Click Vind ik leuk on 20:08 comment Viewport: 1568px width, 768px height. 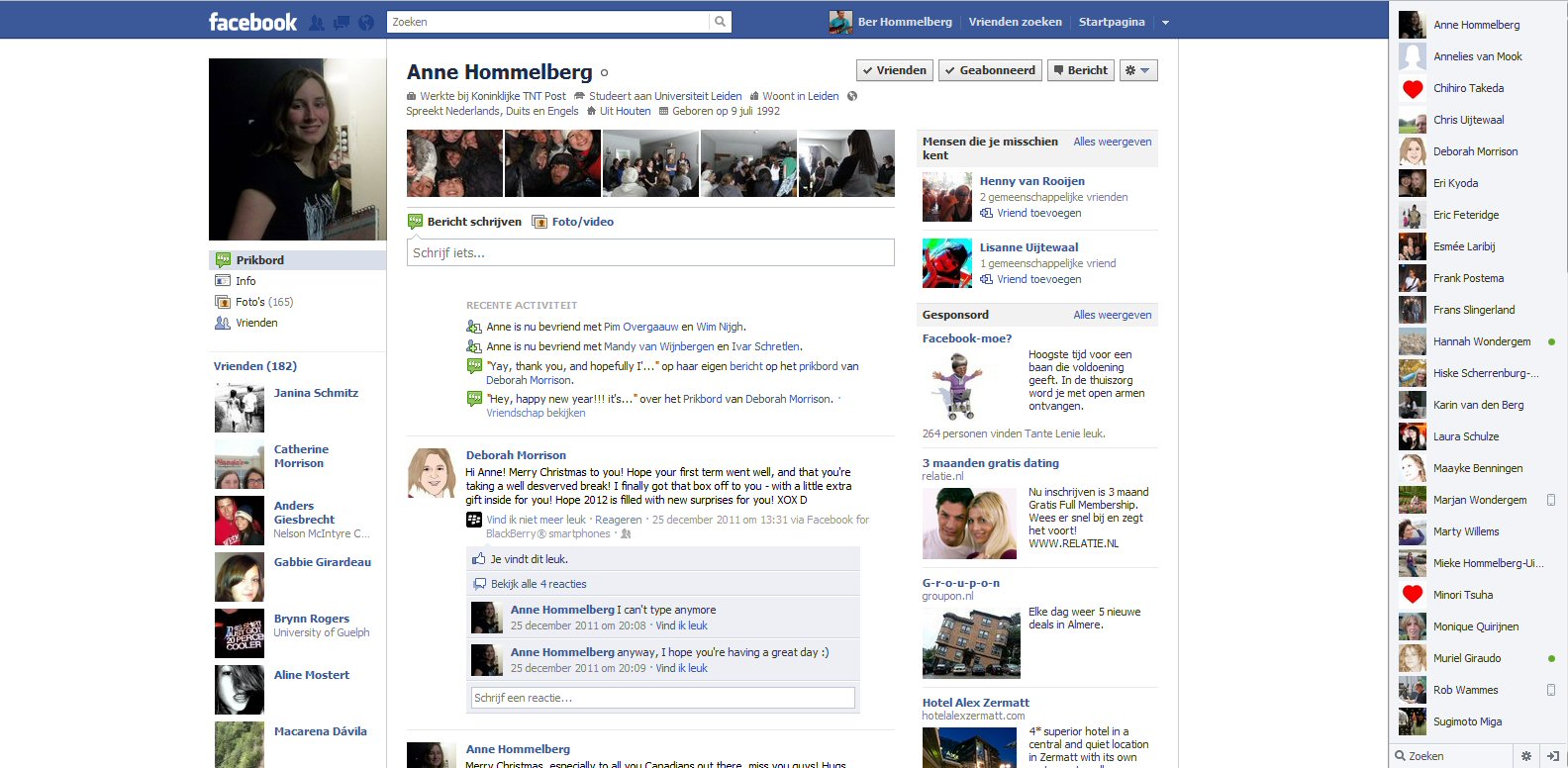click(x=682, y=625)
